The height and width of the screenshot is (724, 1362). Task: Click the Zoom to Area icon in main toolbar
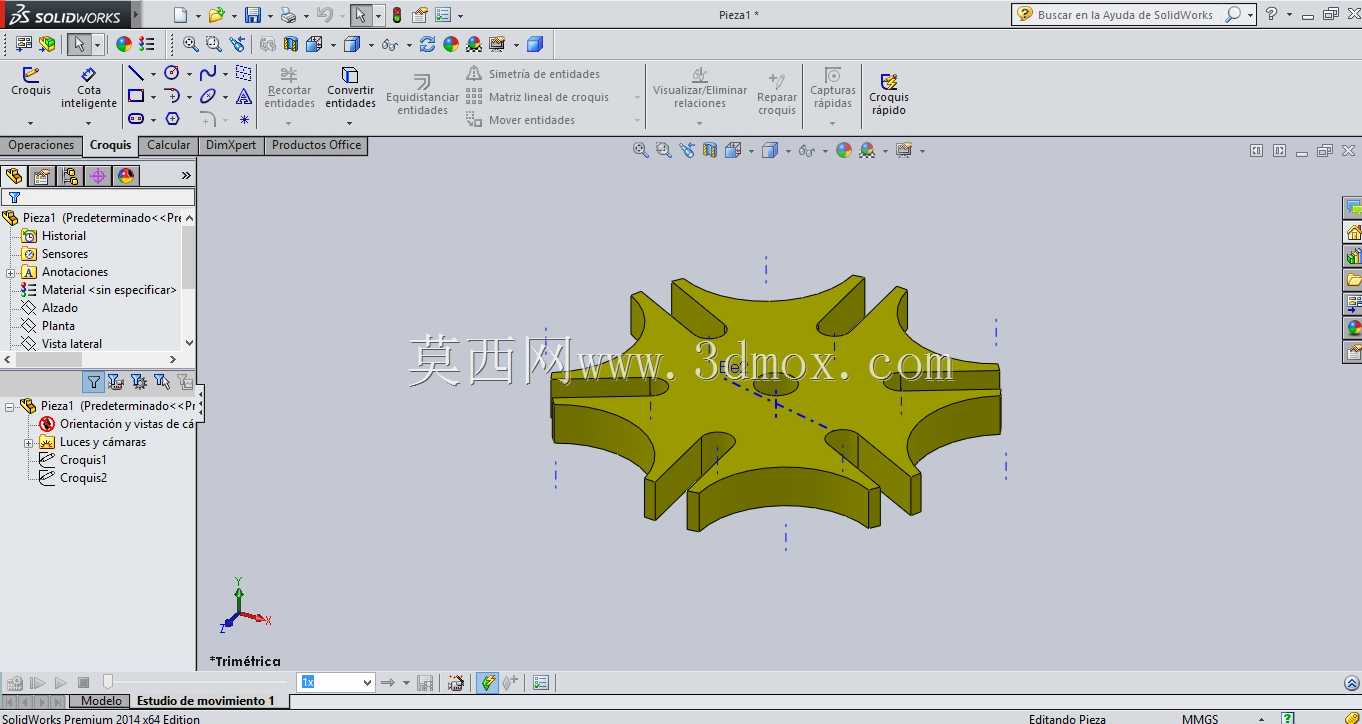(x=213, y=44)
